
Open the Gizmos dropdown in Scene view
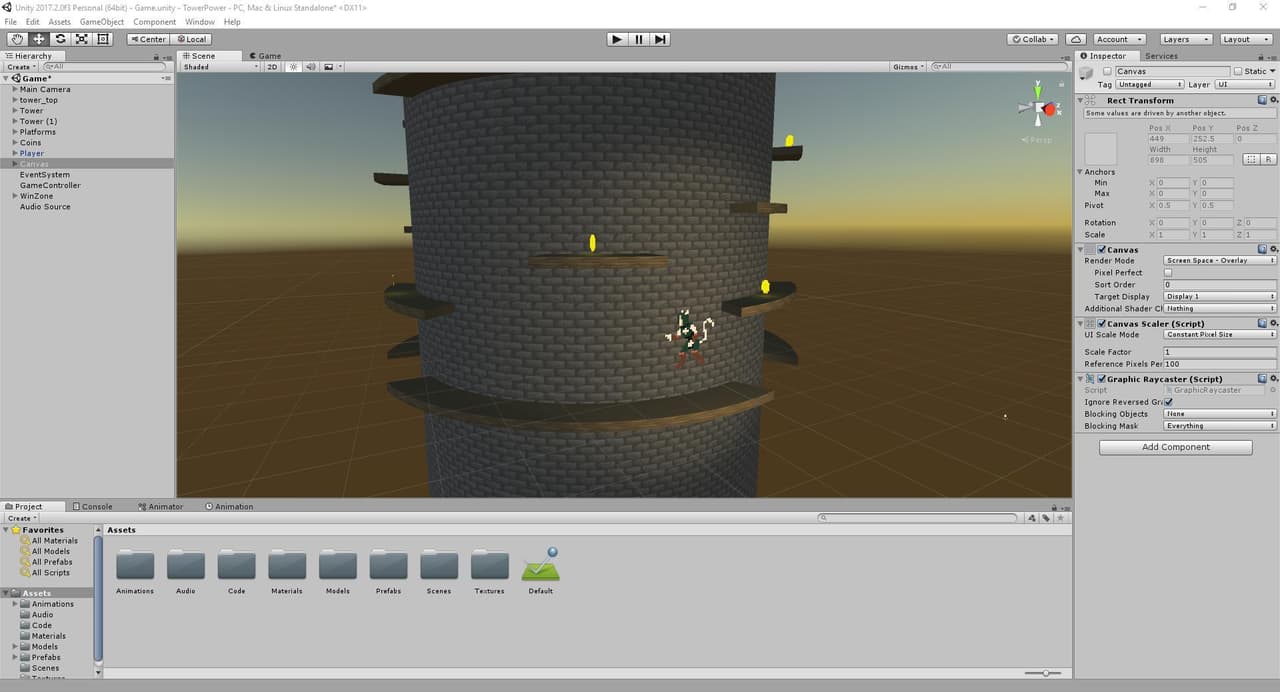coord(908,67)
